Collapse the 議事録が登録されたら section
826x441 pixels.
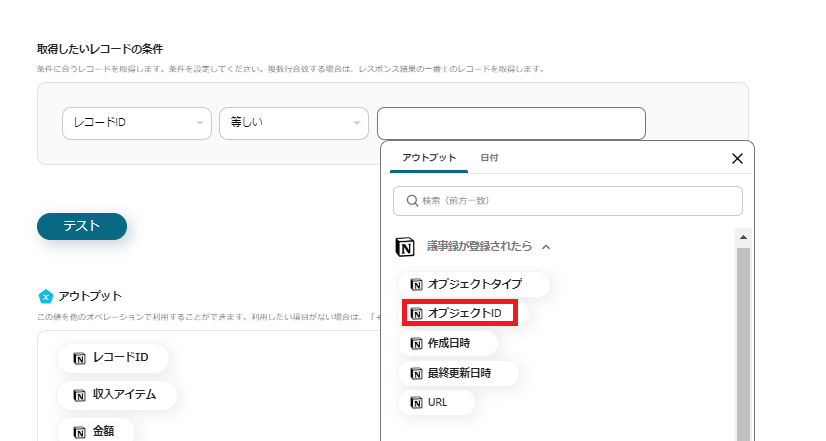pos(546,247)
